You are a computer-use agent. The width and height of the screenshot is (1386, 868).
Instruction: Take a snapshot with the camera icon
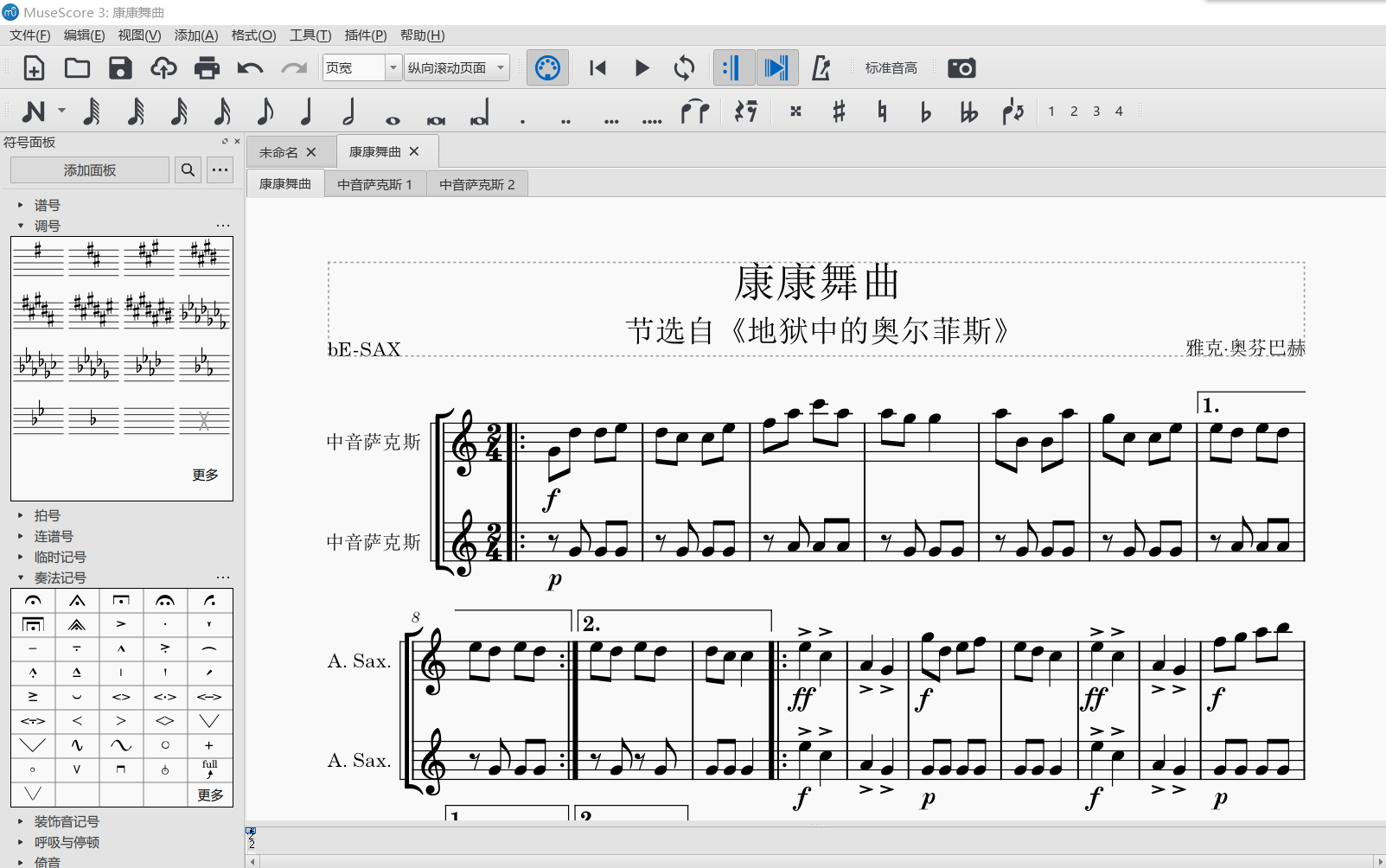(x=961, y=67)
